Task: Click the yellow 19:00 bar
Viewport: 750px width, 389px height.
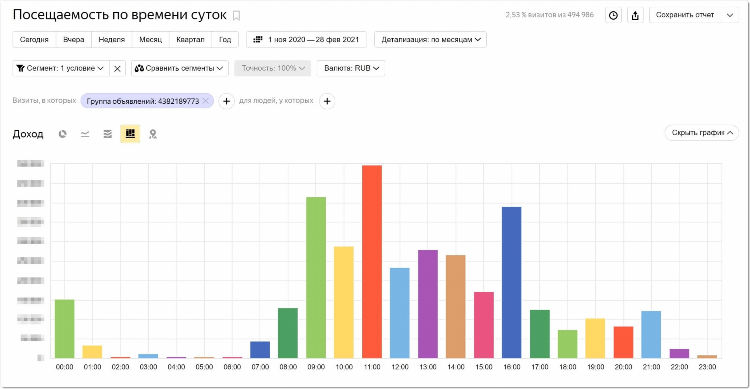Action: click(x=595, y=338)
